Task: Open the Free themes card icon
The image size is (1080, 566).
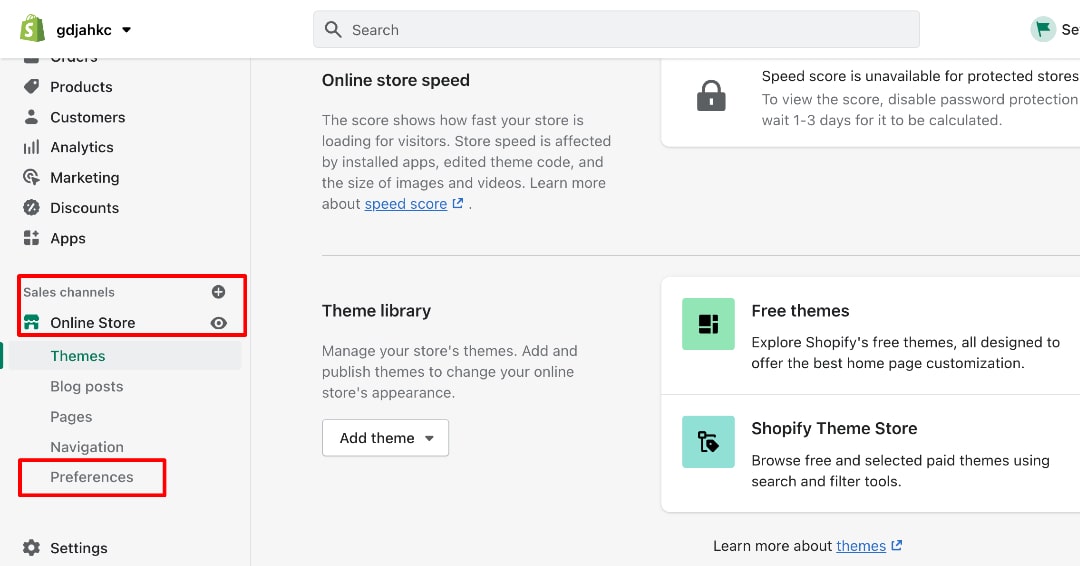Action: pos(708,324)
